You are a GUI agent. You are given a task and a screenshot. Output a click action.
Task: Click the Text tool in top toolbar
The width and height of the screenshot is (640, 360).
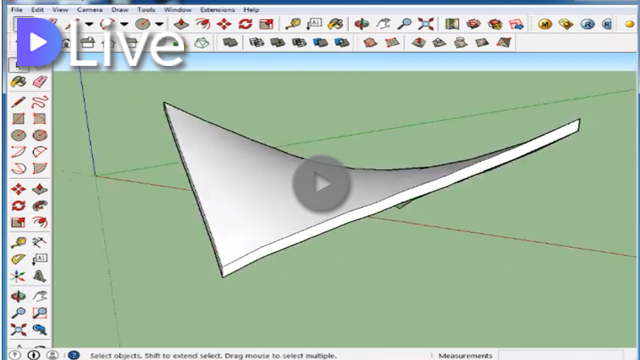314,24
